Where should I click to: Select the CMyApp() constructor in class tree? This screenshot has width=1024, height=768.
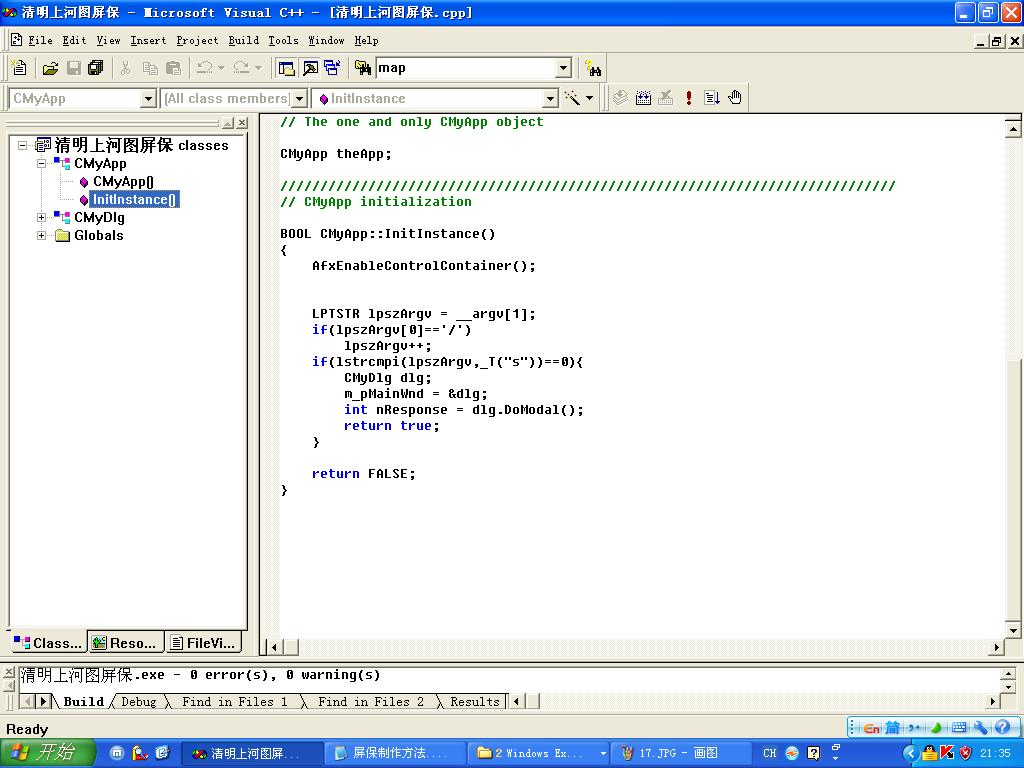click(x=123, y=182)
